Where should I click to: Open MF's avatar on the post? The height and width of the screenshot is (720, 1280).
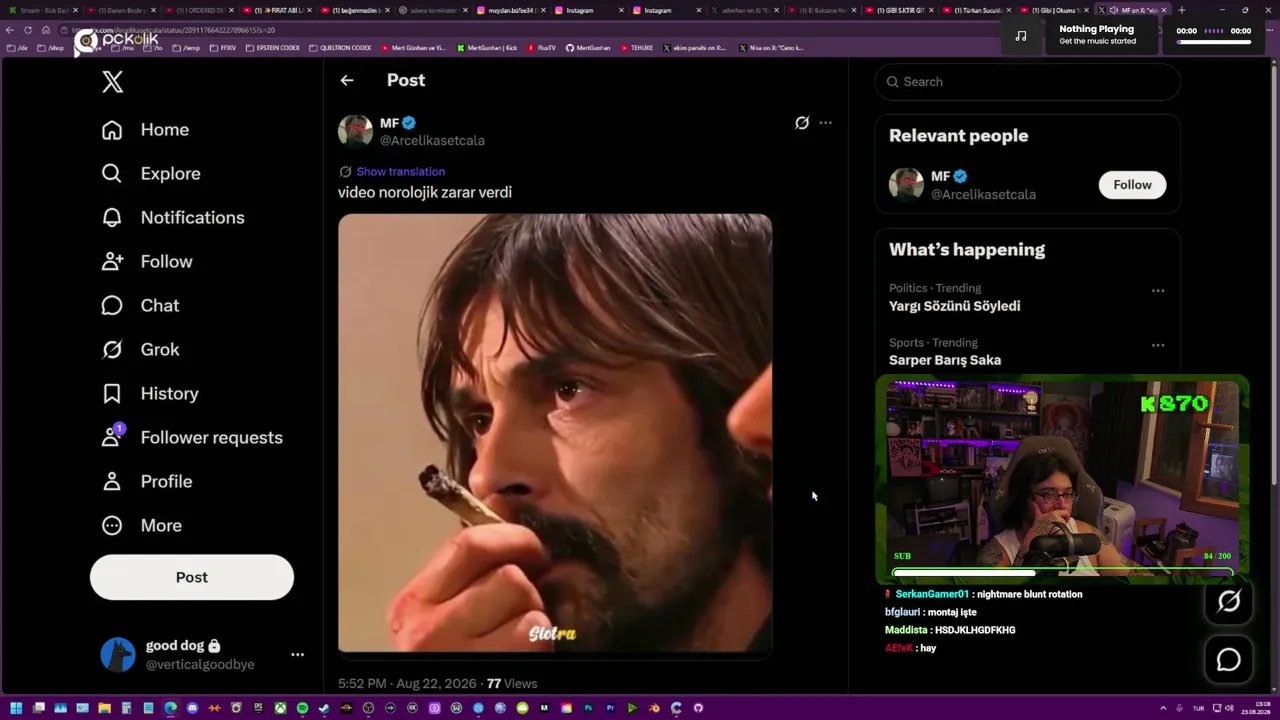355,131
